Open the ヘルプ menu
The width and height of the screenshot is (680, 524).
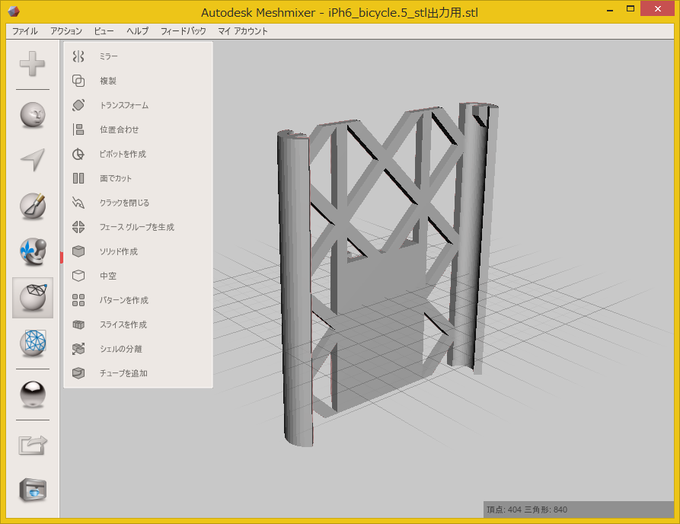(137, 31)
